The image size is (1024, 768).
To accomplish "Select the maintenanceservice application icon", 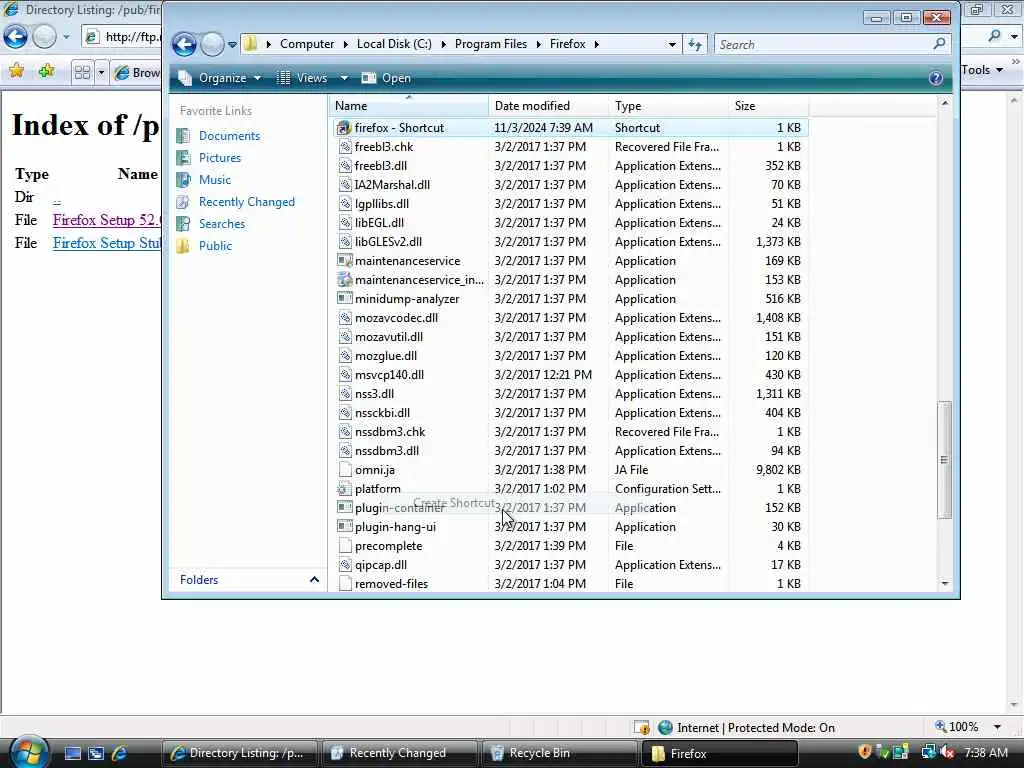I will [345, 261].
